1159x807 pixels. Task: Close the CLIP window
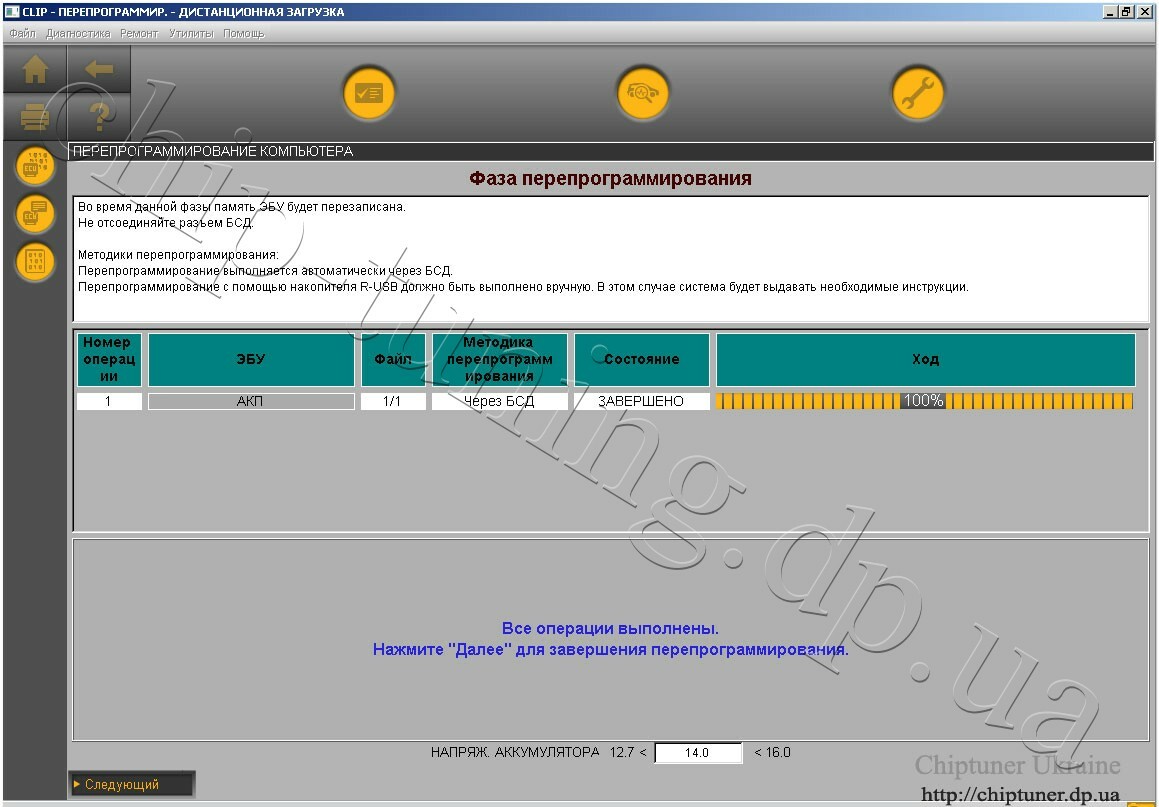(x=1143, y=12)
